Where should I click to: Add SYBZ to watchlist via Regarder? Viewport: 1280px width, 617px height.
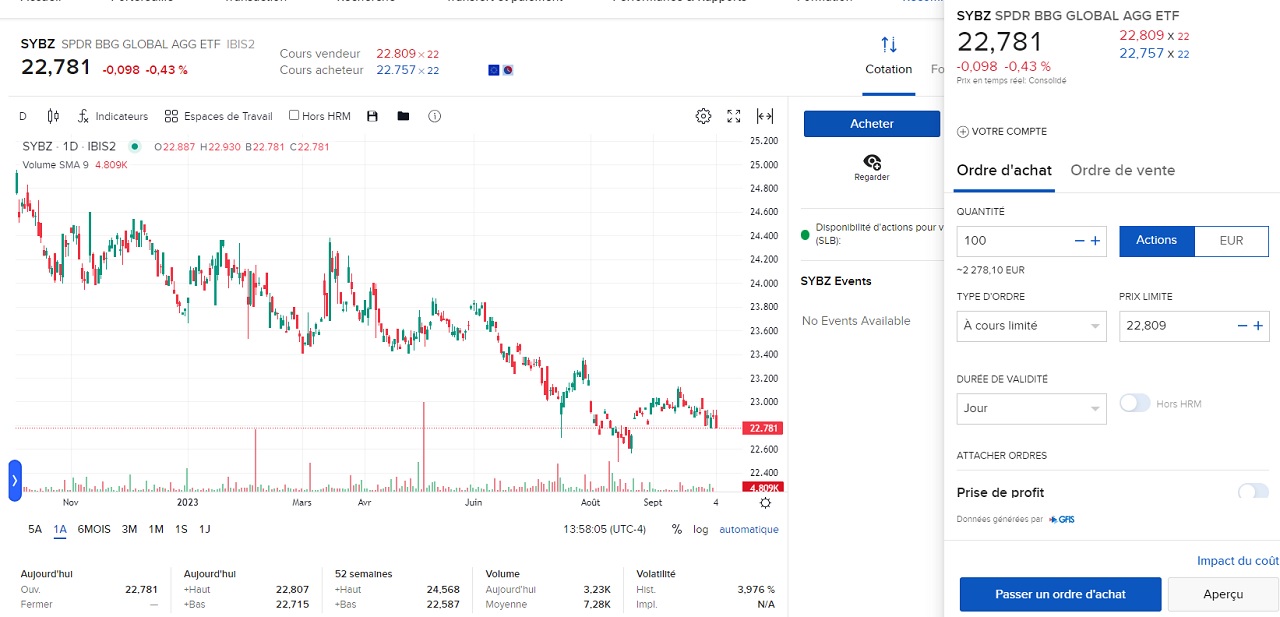871,166
